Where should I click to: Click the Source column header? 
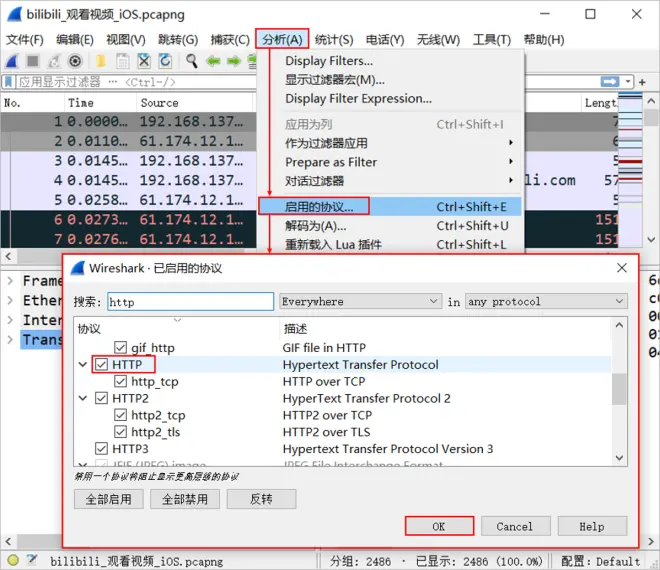[195, 103]
